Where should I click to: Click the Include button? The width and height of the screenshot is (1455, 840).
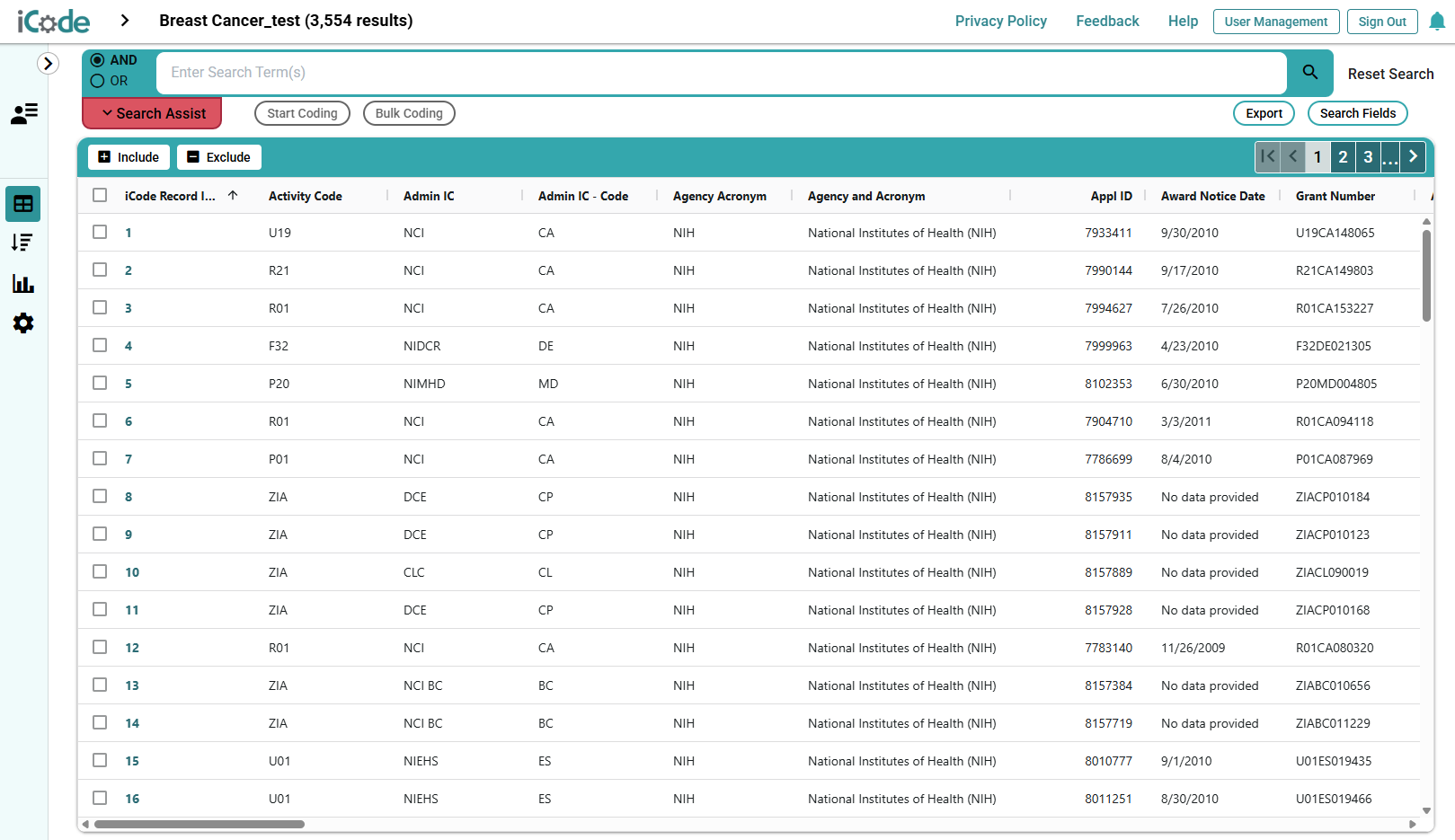point(129,157)
